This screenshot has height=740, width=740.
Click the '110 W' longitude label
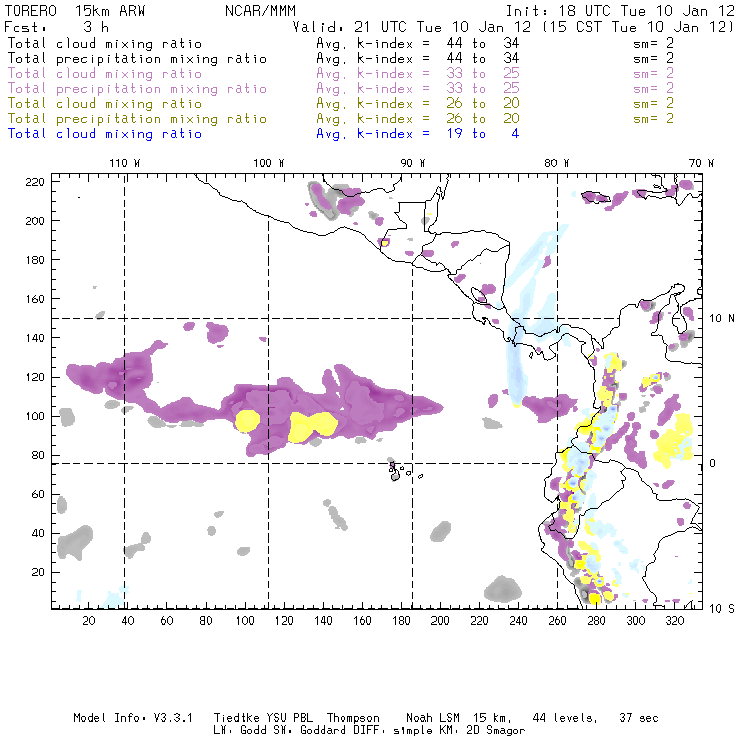tap(125, 163)
